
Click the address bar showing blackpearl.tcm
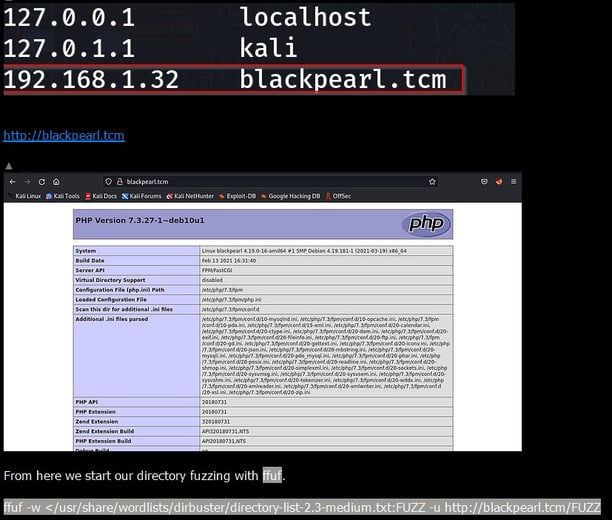coord(270,182)
